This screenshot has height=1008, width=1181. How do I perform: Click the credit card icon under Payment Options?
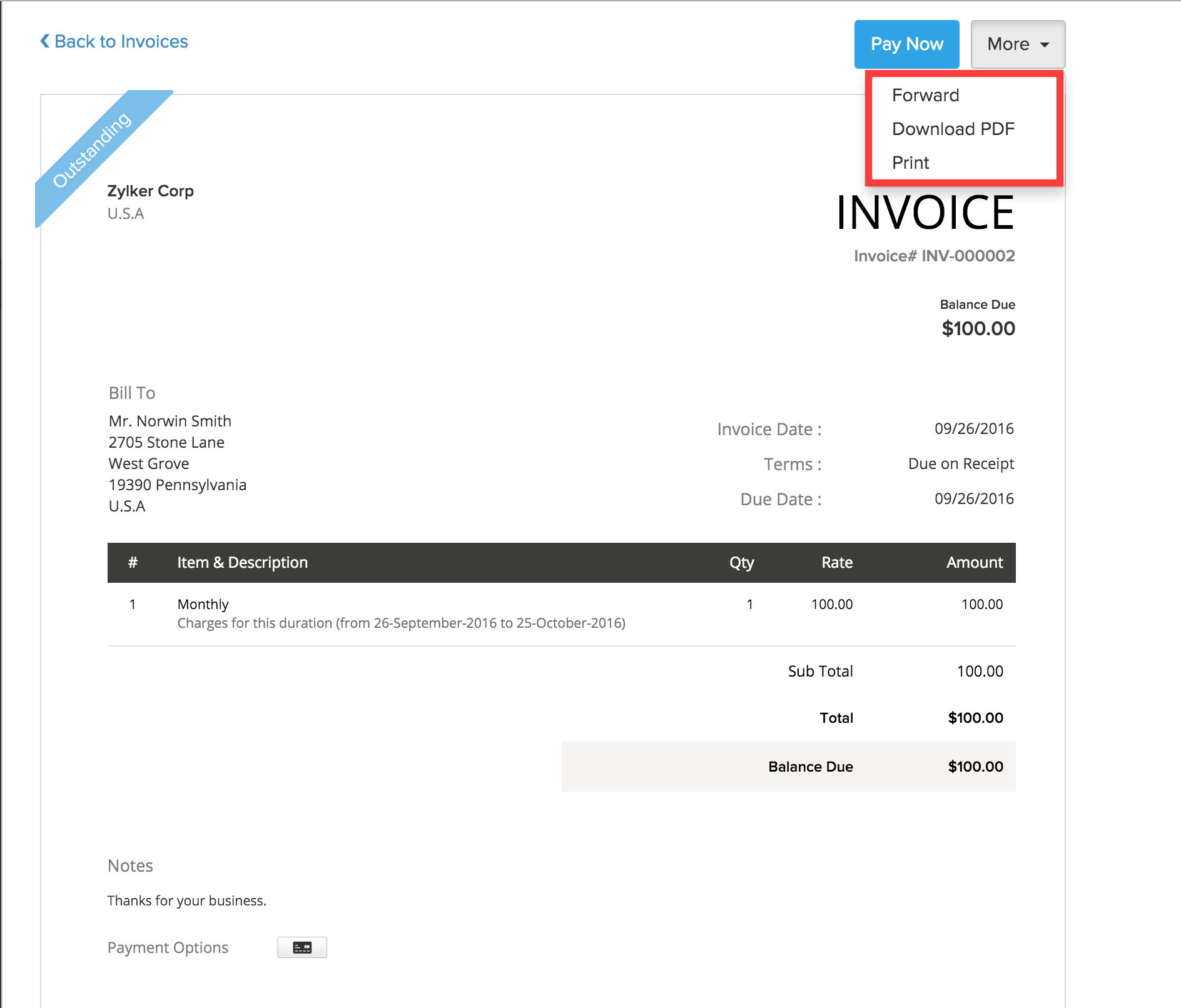point(302,947)
